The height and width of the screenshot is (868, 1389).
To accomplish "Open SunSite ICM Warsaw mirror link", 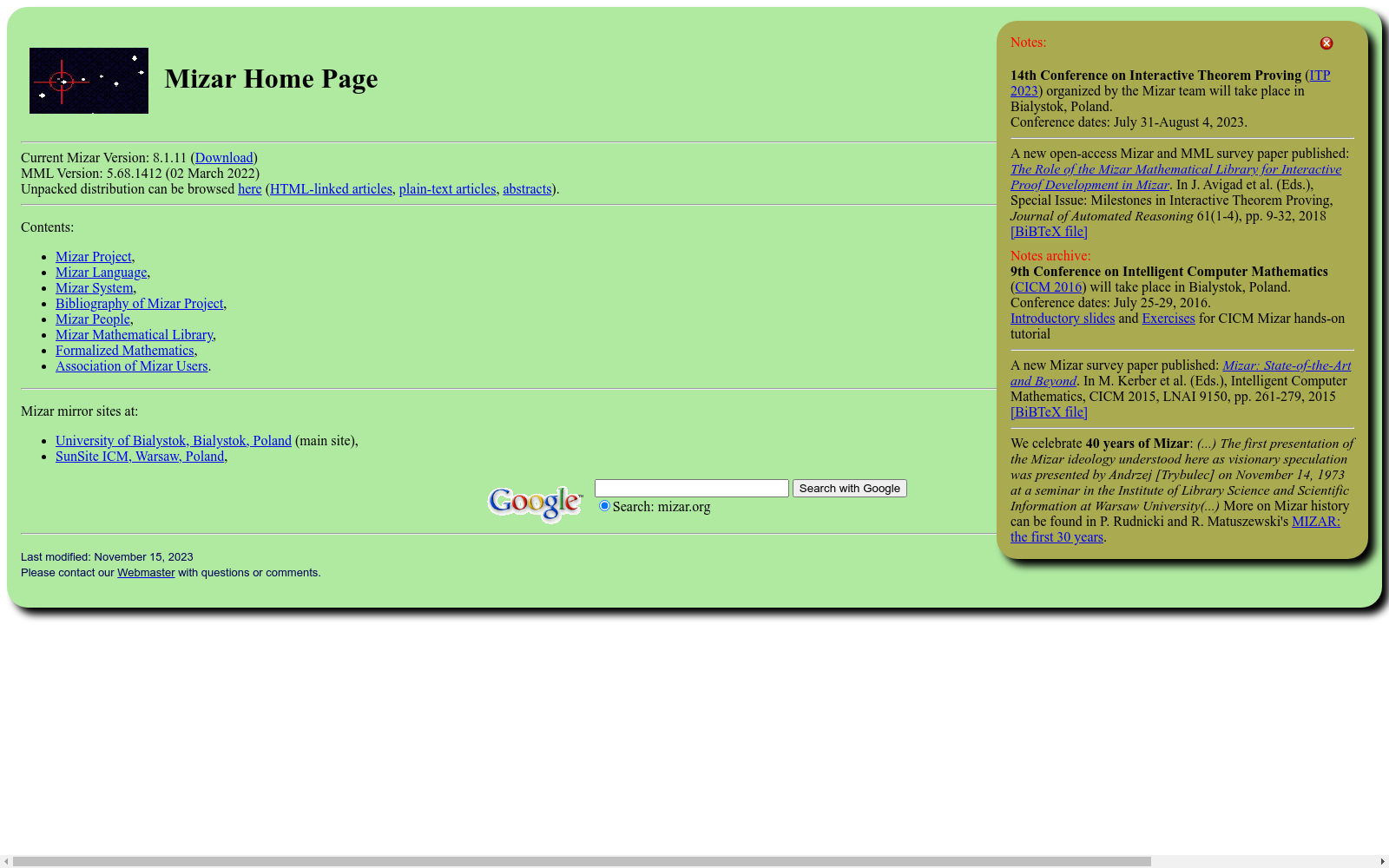I will coord(140,457).
